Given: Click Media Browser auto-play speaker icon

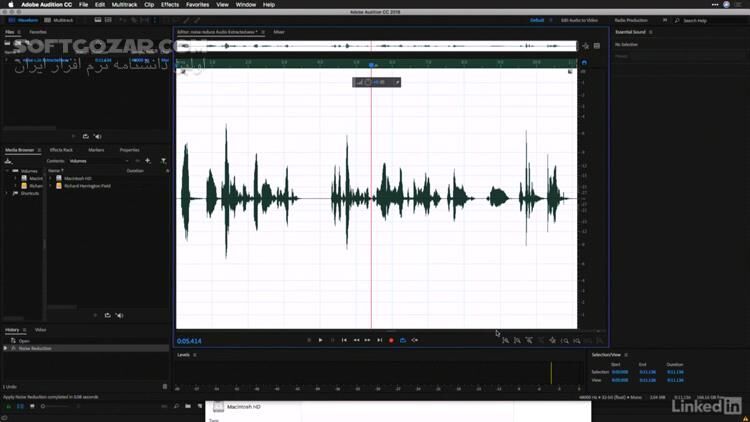Looking at the screenshot, I should pyautogui.click(x=120, y=315).
